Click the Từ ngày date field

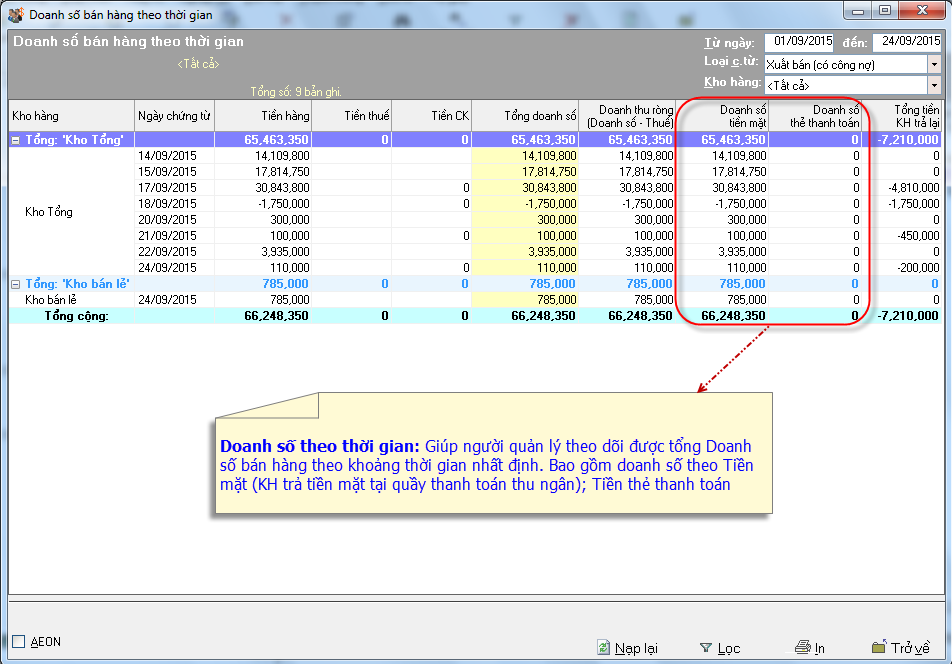tap(799, 42)
